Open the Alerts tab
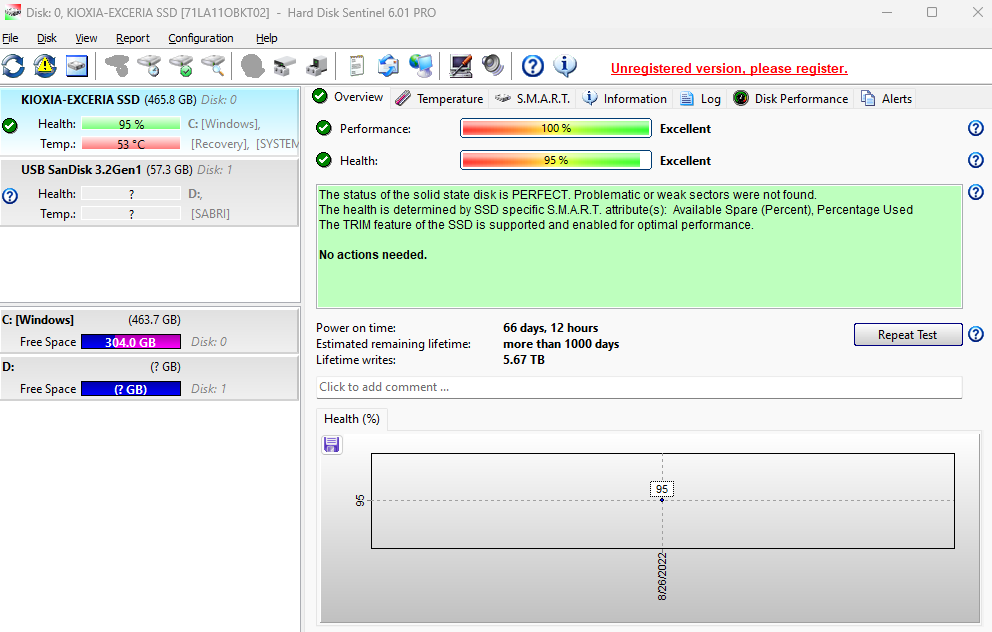This screenshot has height=632, width=992. point(886,99)
